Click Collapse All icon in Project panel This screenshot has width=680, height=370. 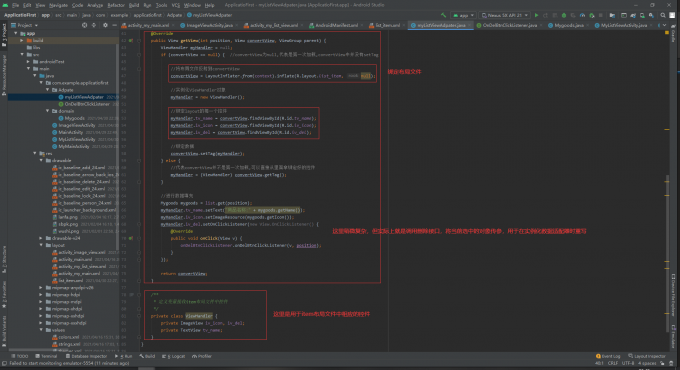pos(94,25)
